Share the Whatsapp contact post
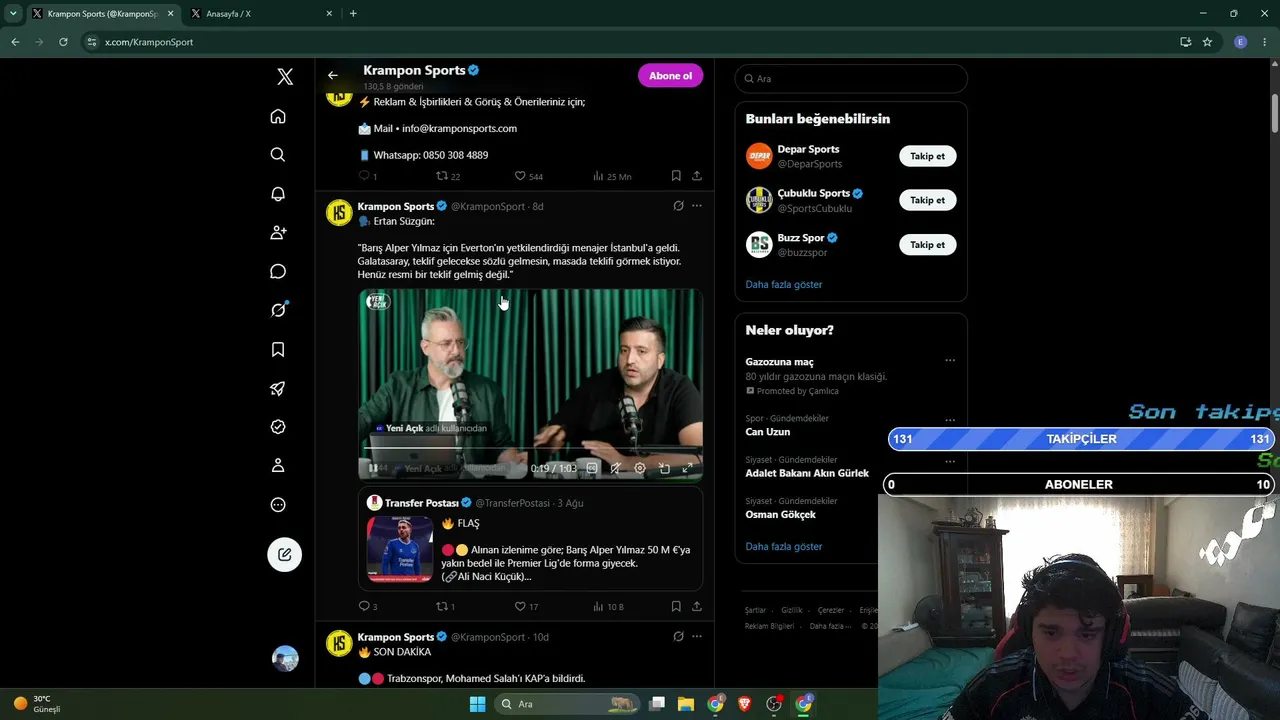Viewport: 1280px width, 720px height. tap(697, 176)
